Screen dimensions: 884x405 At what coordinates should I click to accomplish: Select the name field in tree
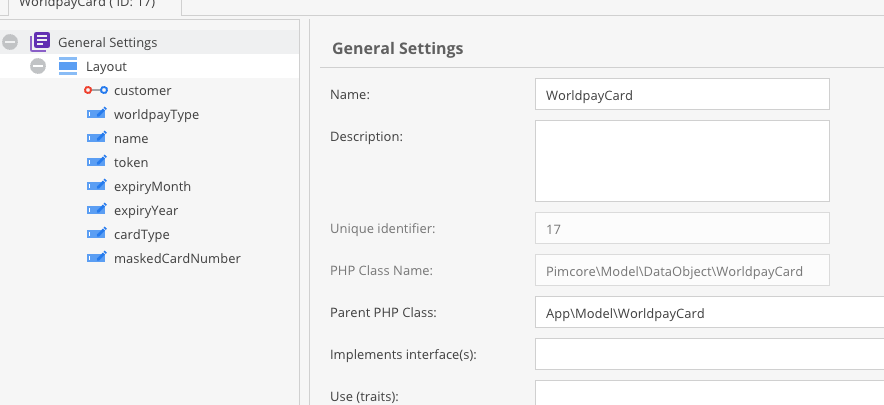[131, 138]
